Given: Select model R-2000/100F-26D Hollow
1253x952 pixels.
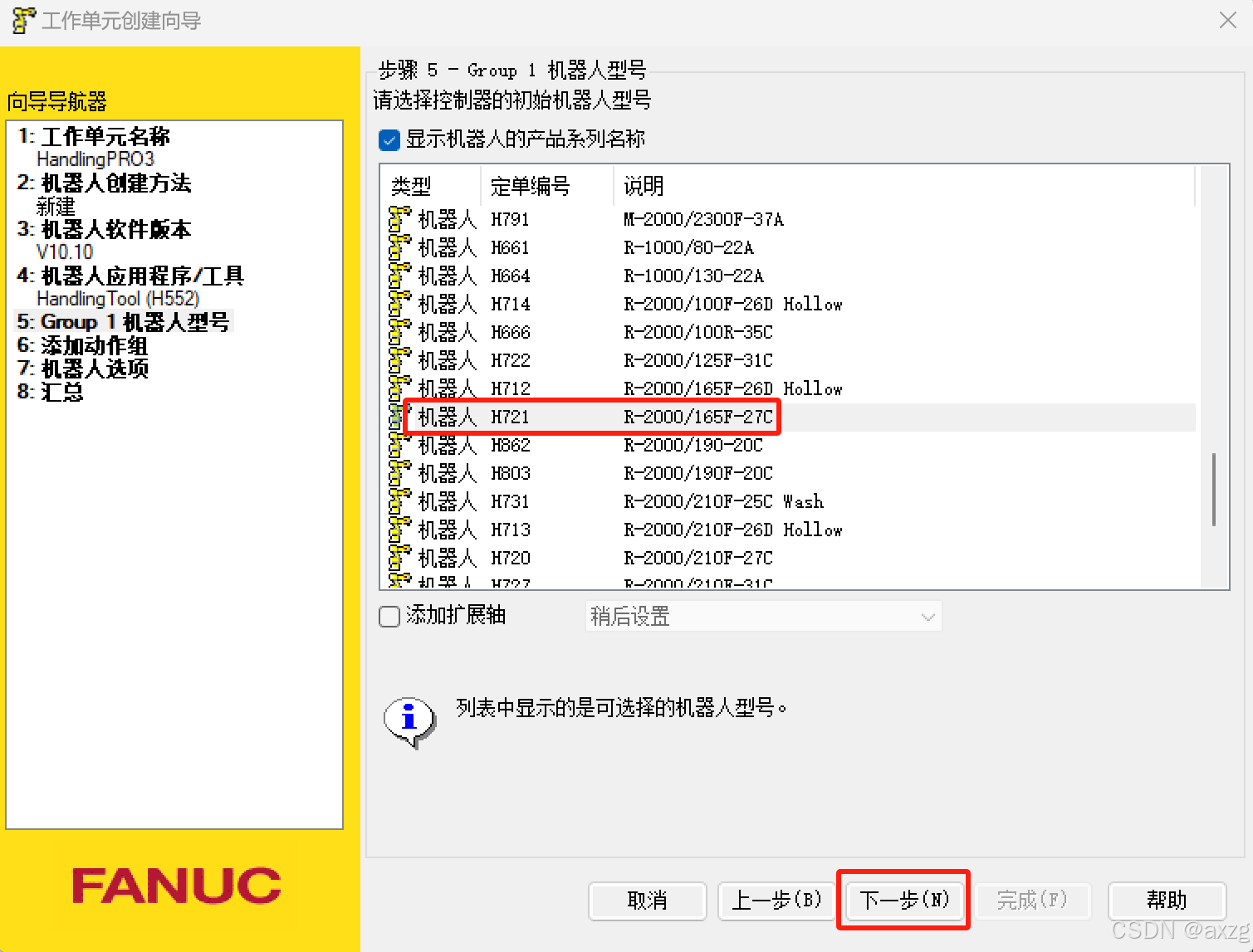Looking at the screenshot, I should coord(732,304).
